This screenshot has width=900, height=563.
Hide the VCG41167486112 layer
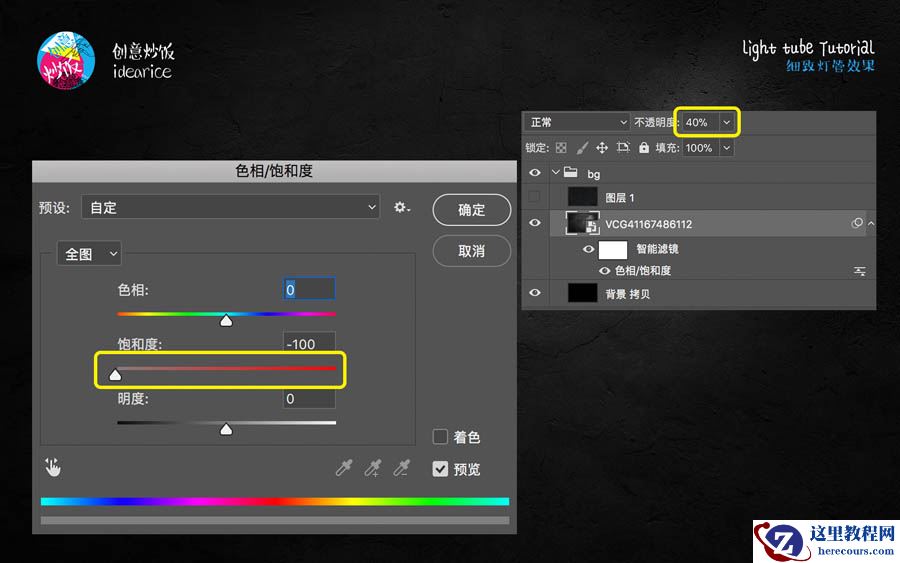pos(534,223)
